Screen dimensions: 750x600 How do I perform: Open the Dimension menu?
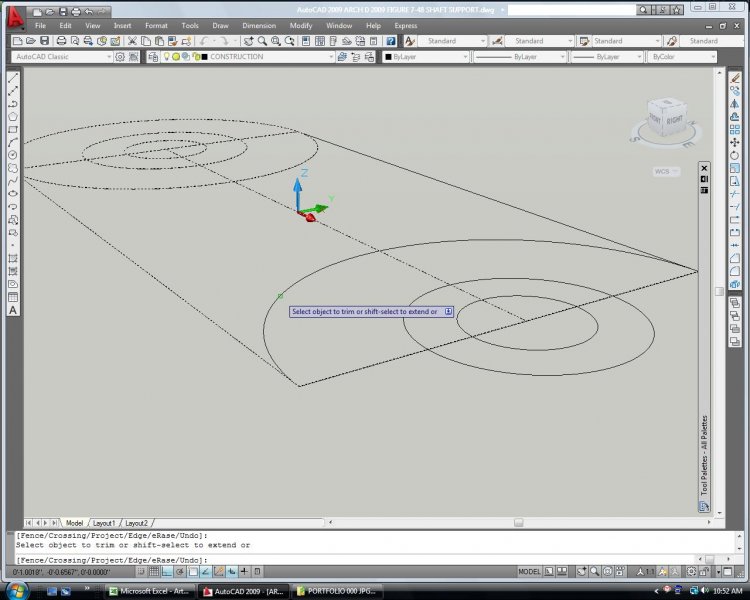pos(258,26)
